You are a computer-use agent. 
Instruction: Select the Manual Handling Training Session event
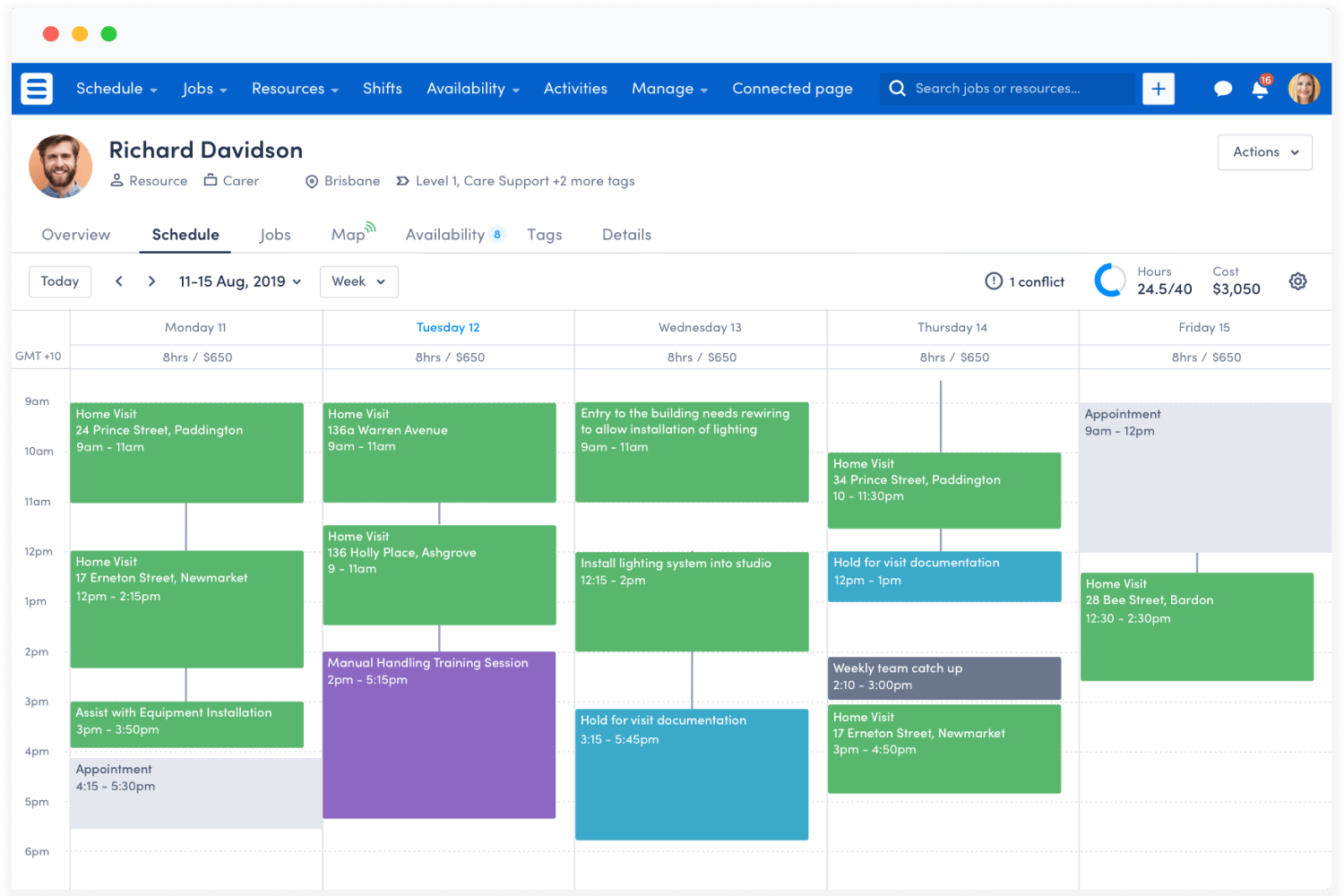pos(439,735)
